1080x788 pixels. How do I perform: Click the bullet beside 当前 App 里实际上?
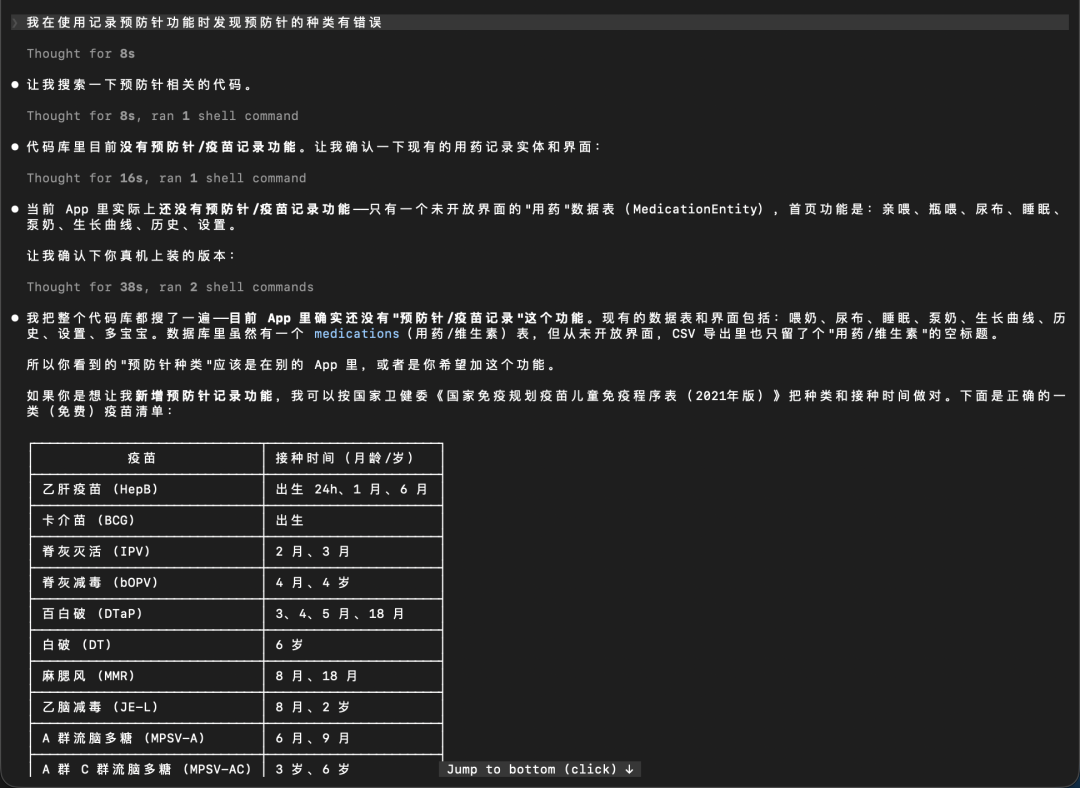pos(15,209)
